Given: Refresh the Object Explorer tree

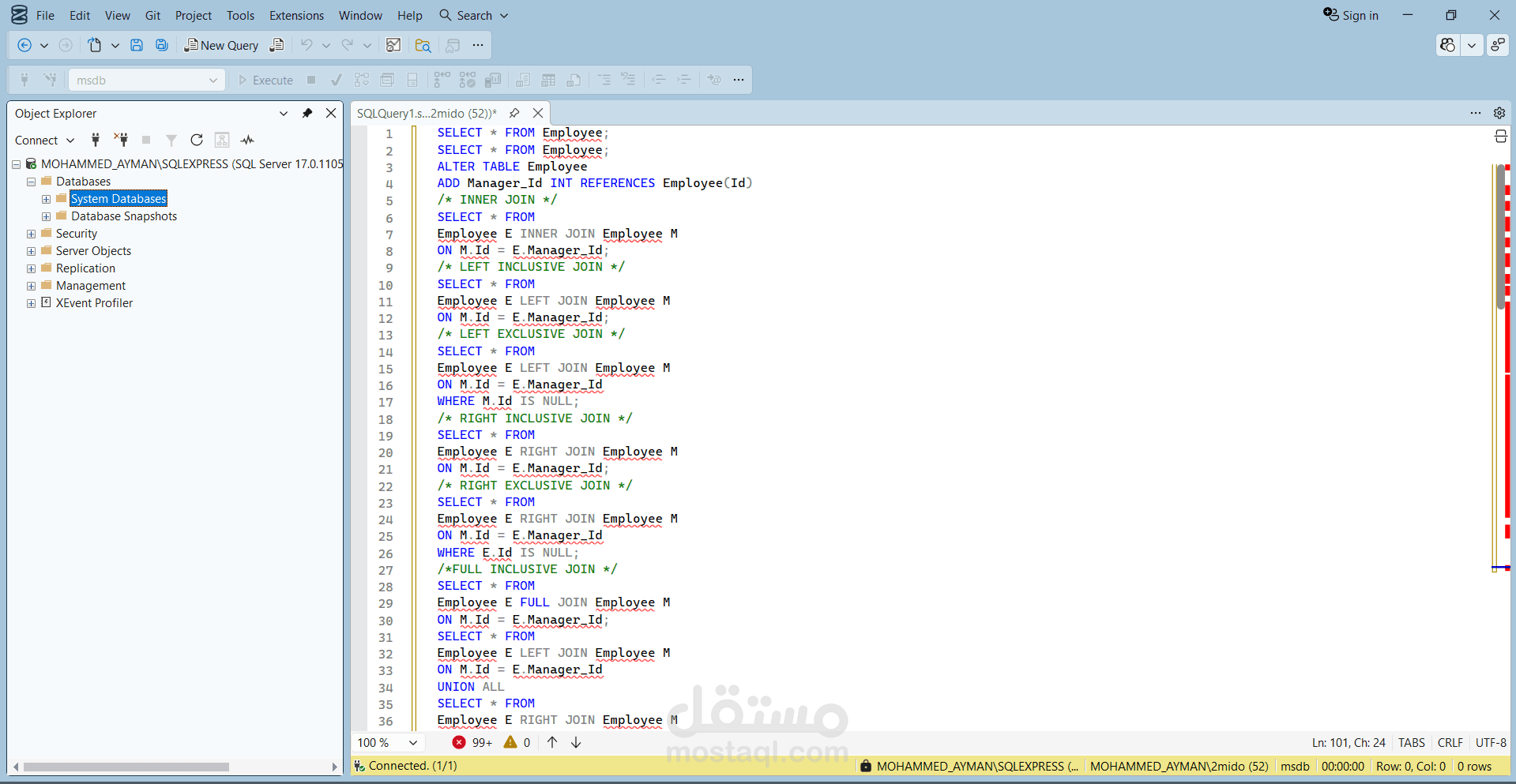Looking at the screenshot, I should click(x=197, y=140).
